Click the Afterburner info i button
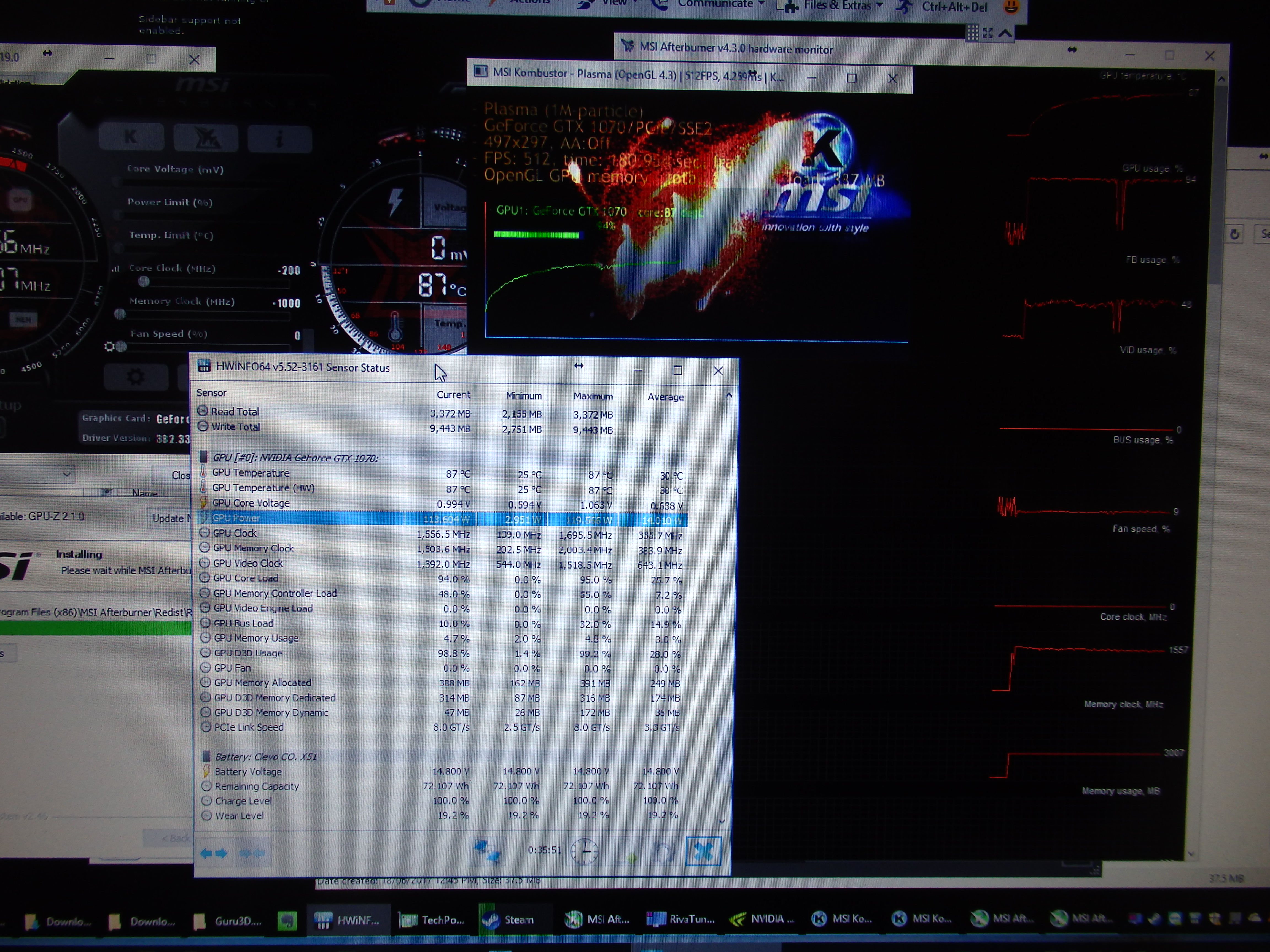 pyautogui.click(x=280, y=139)
